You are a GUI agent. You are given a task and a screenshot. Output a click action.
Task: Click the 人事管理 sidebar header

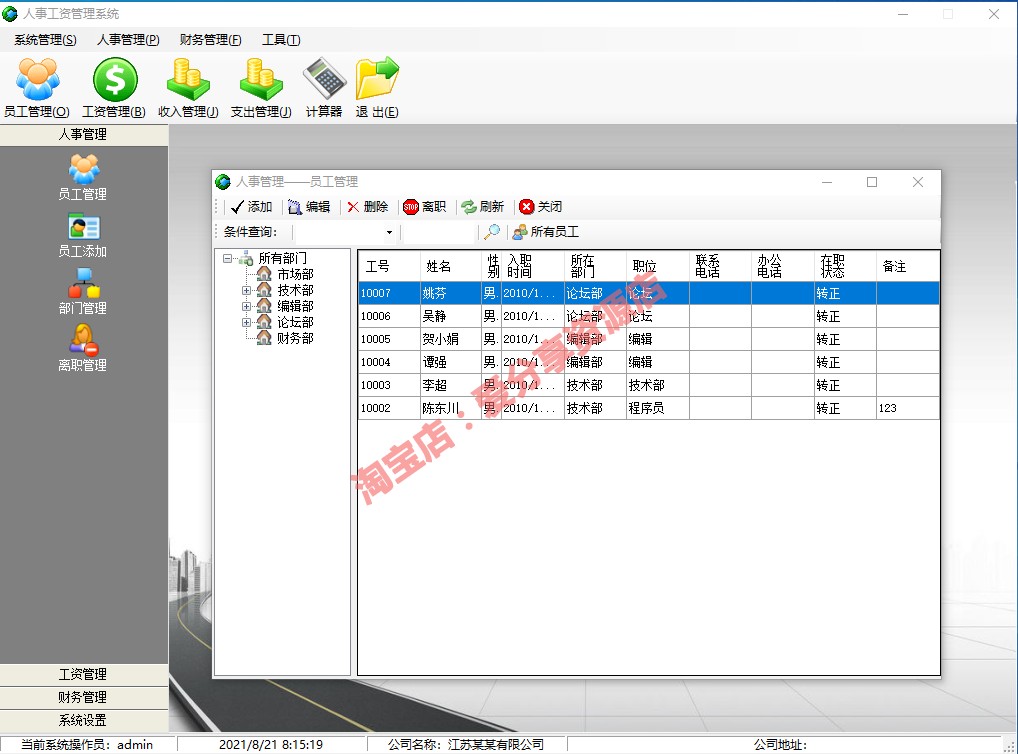tap(84, 134)
